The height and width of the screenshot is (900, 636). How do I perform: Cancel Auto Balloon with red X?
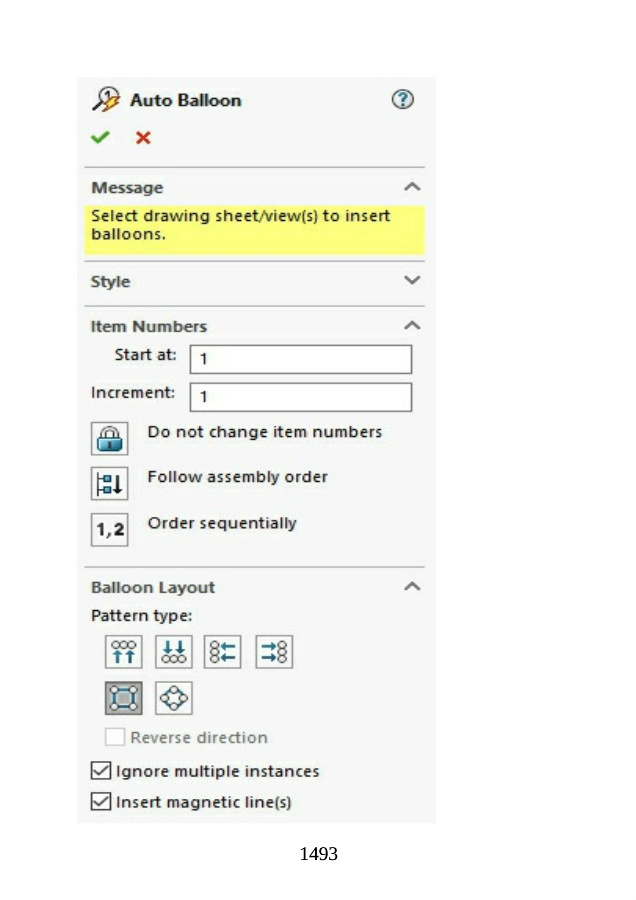(143, 137)
